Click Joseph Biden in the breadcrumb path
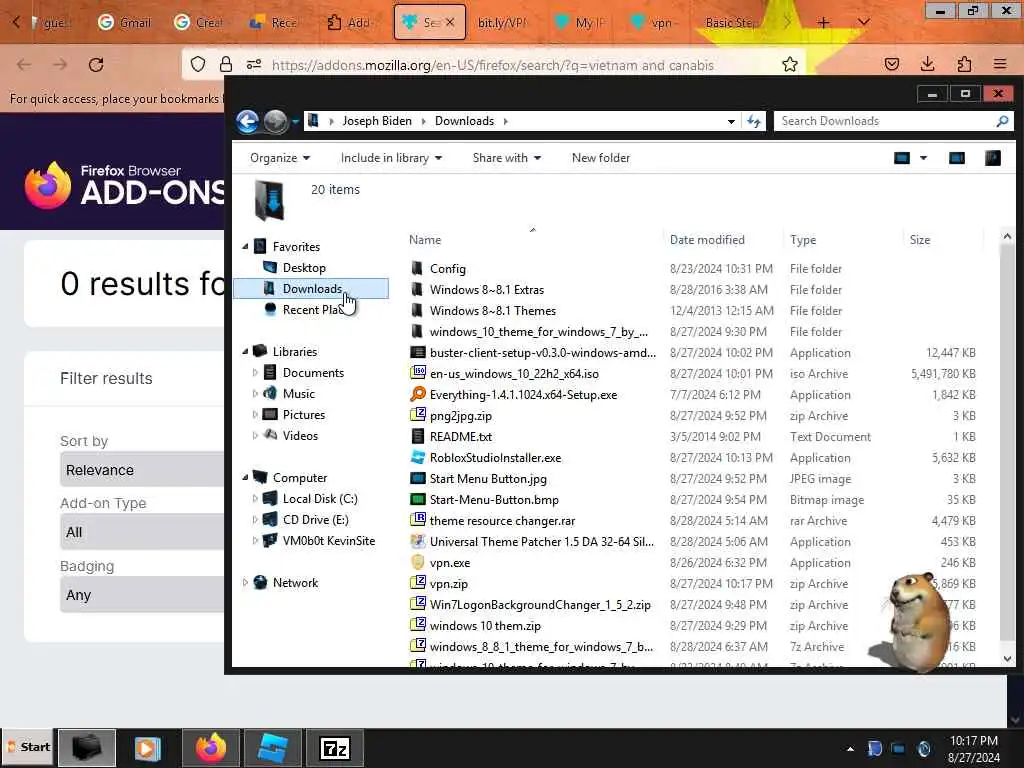This screenshot has height=768, width=1024. click(x=377, y=121)
